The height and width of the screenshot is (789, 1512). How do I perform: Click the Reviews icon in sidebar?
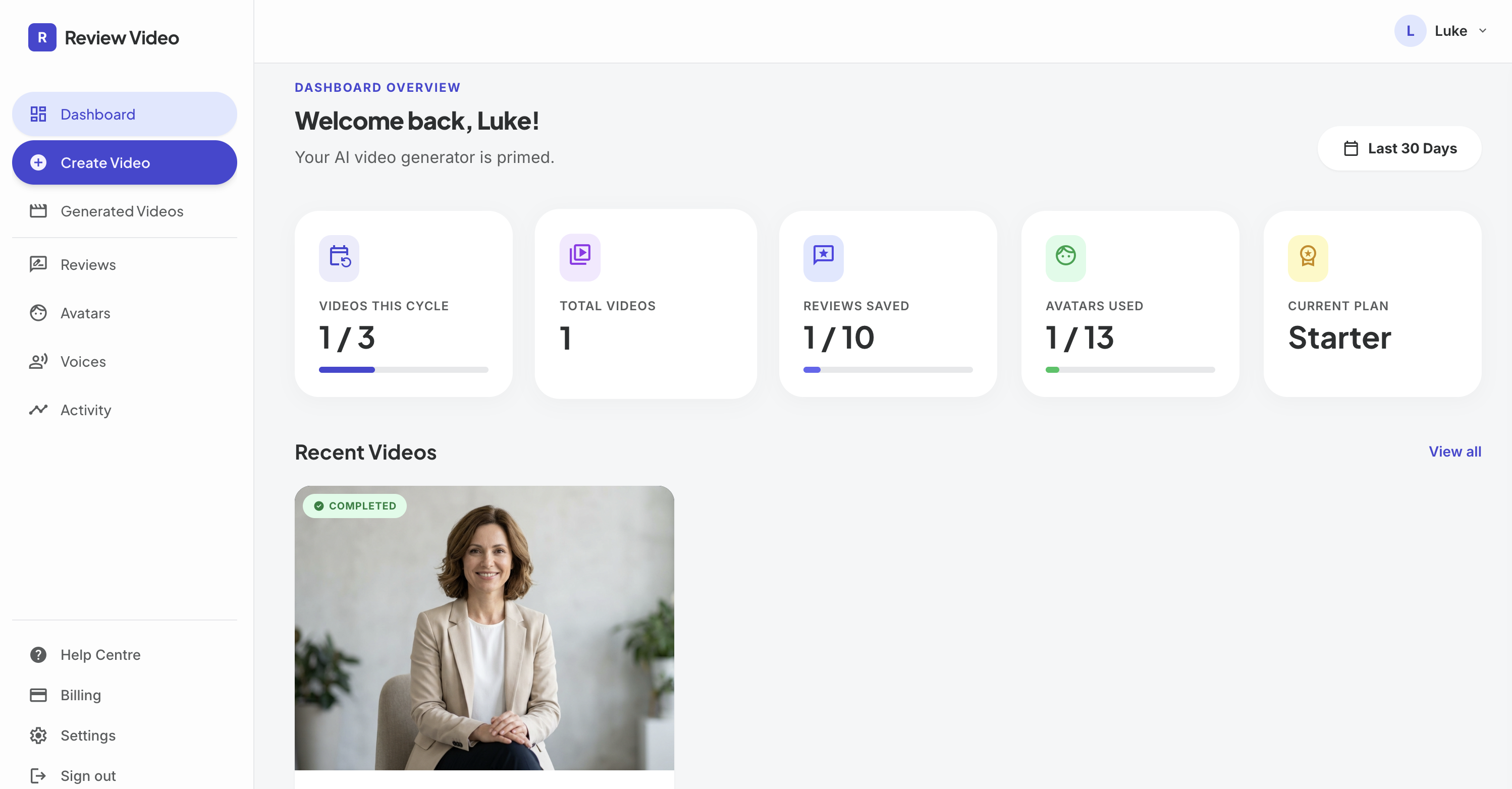[x=38, y=264]
